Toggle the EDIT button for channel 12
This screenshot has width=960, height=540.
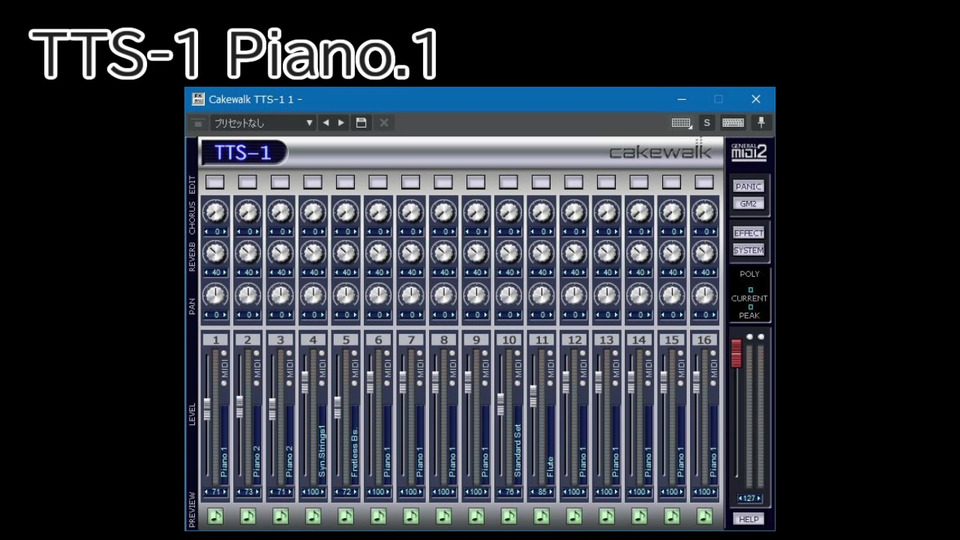click(x=574, y=182)
